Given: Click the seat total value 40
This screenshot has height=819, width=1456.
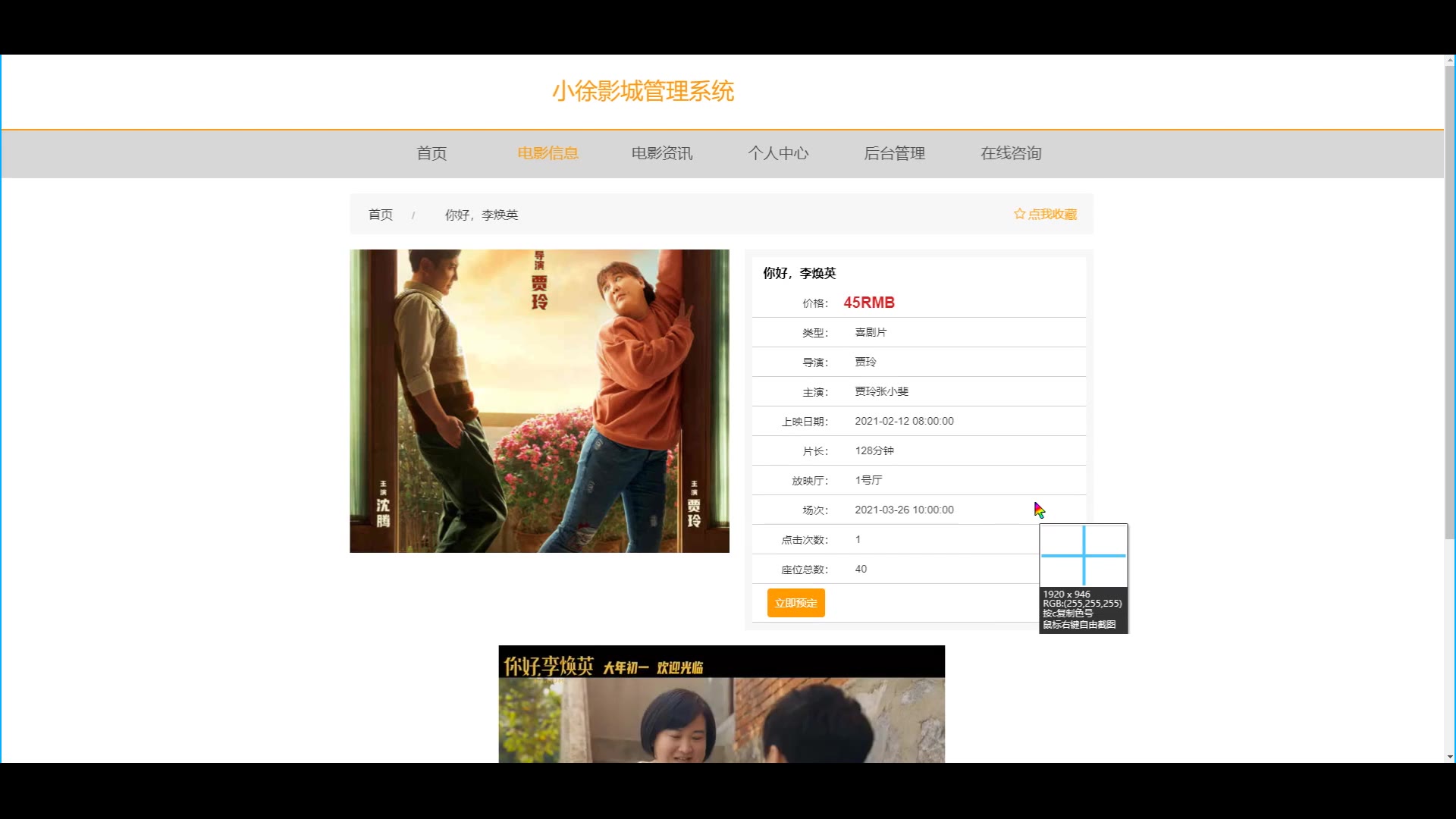Looking at the screenshot, I should click(861, 569).
